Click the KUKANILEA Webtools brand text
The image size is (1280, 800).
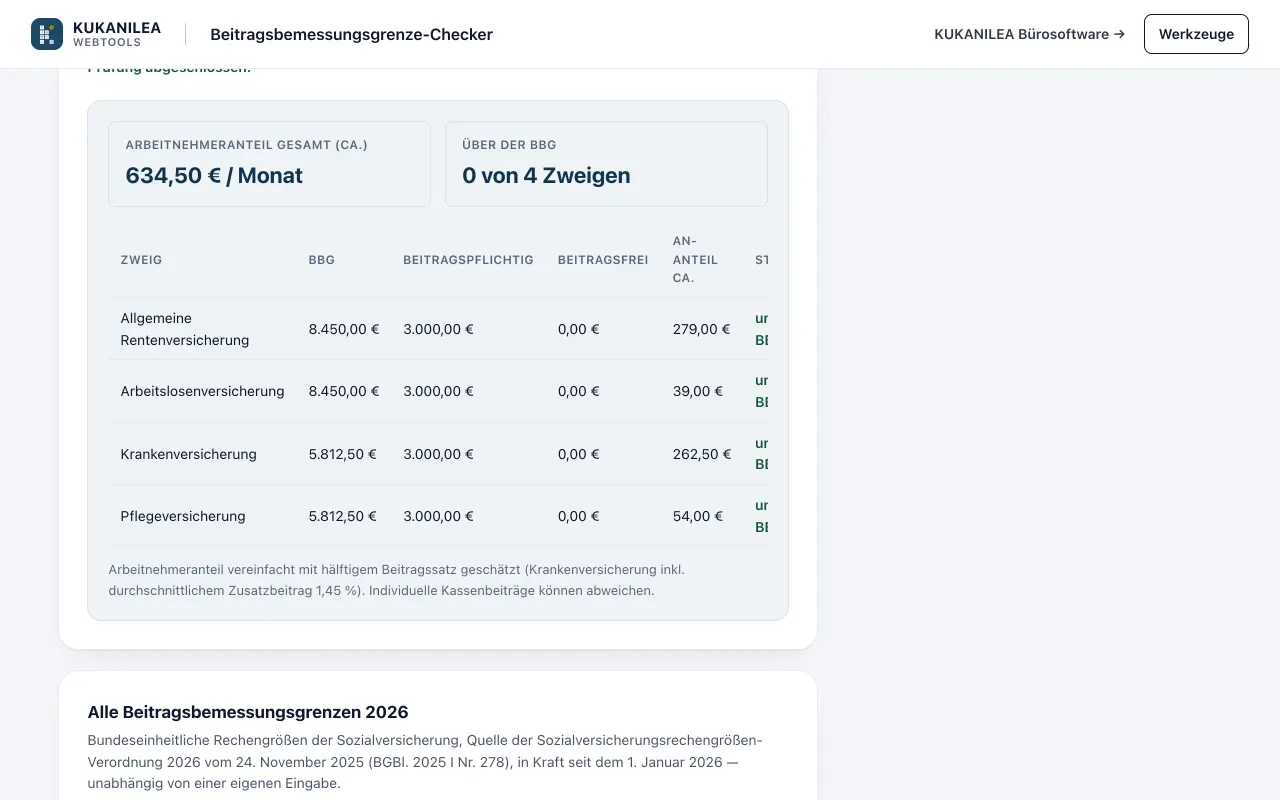click(x=117, y=34)
